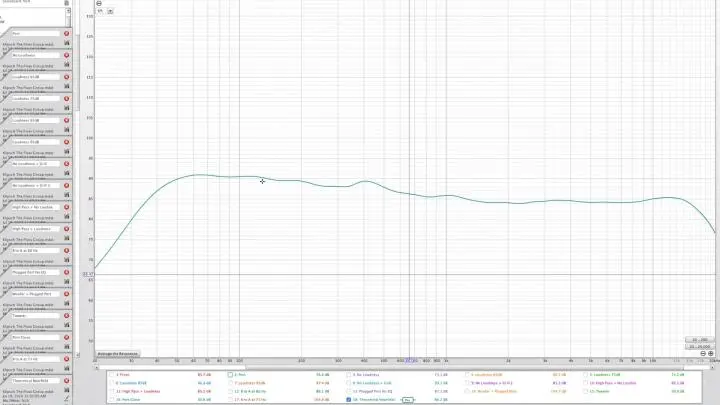This screenshot has width=720, height=405.
Task: Click the trash icon above measurement list
Action: (67, 3)
